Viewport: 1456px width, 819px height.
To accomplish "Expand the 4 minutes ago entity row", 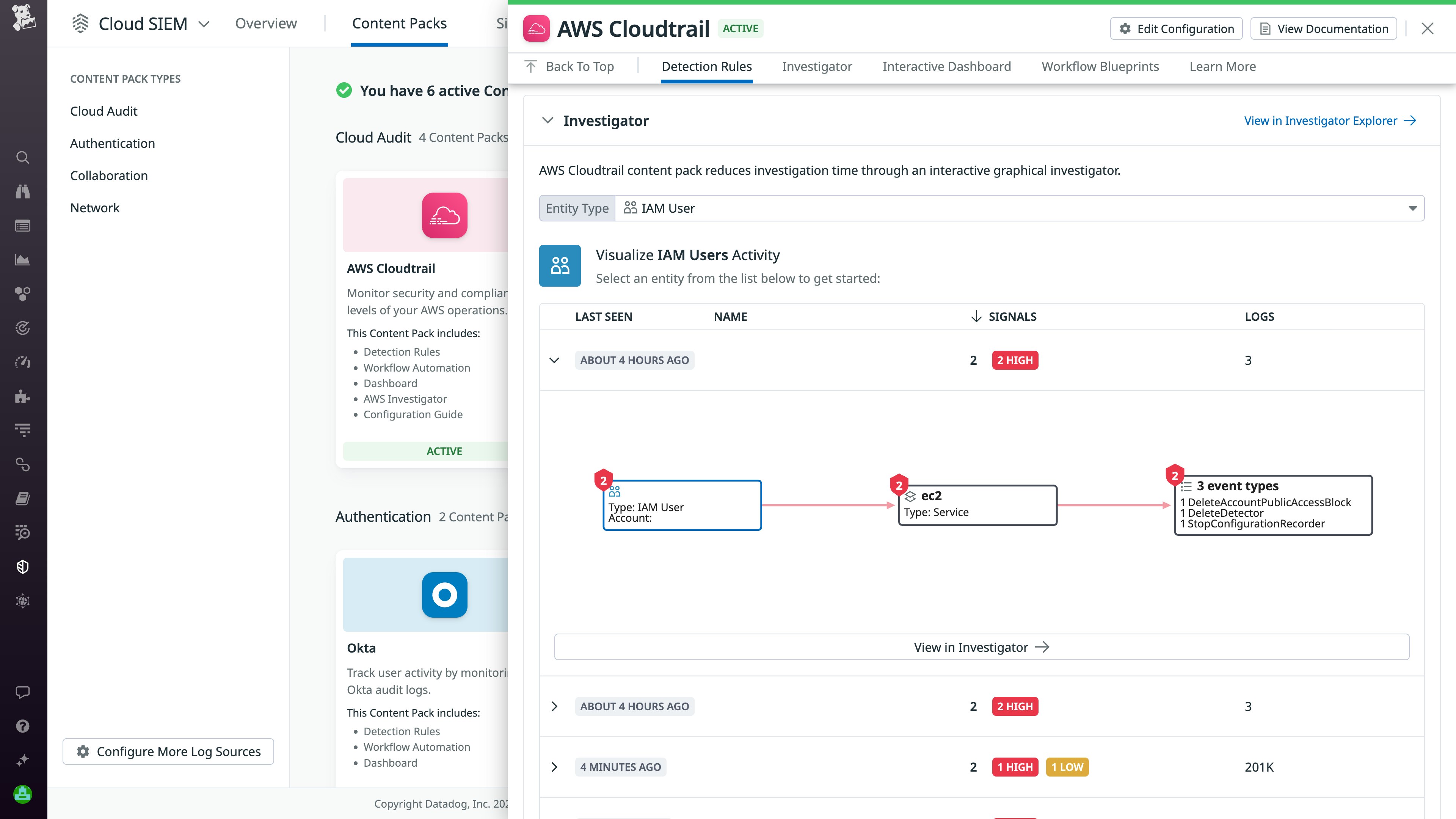I will [554, 767].
